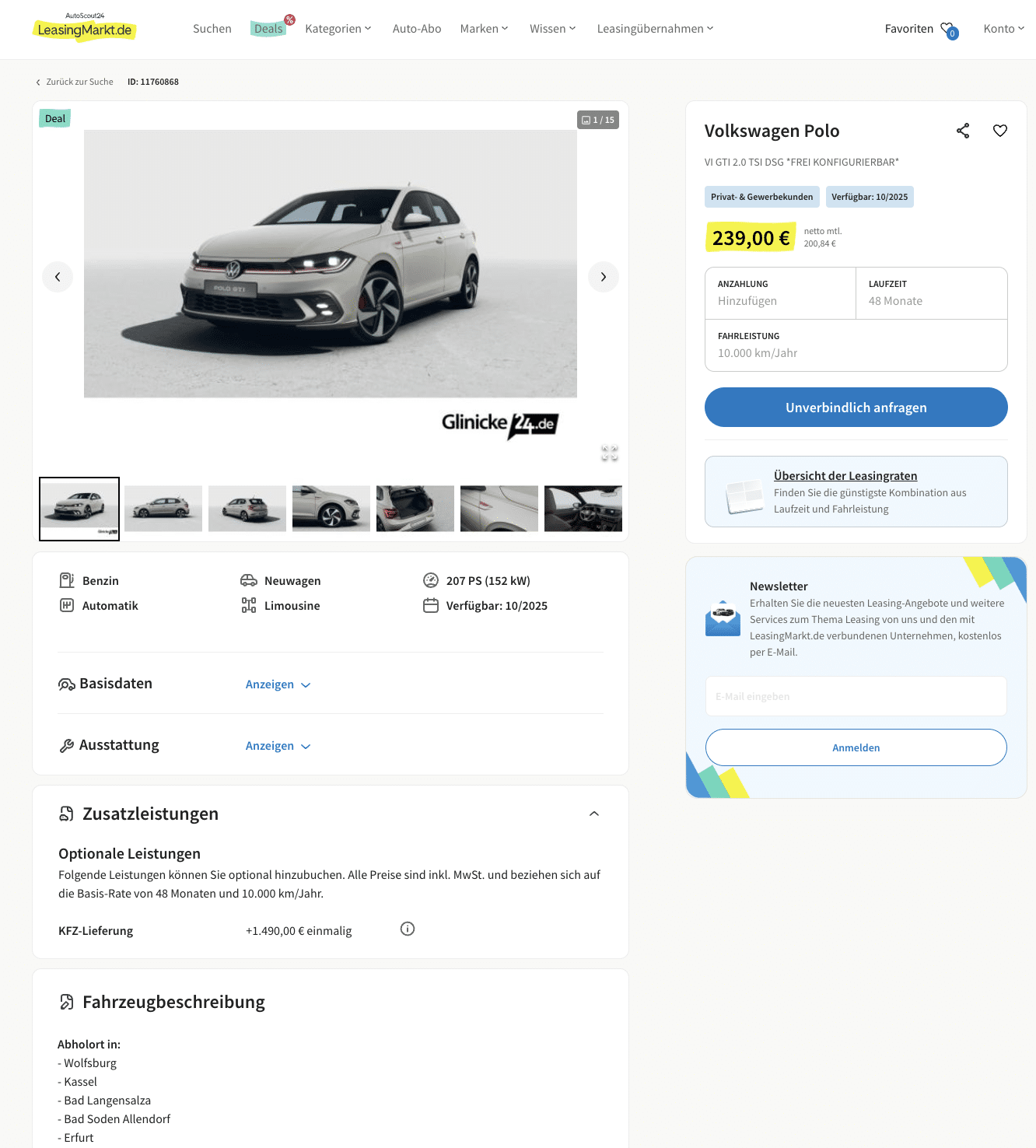Click the Fahrzeugbeschreibung document icon

coord(67,1002)
